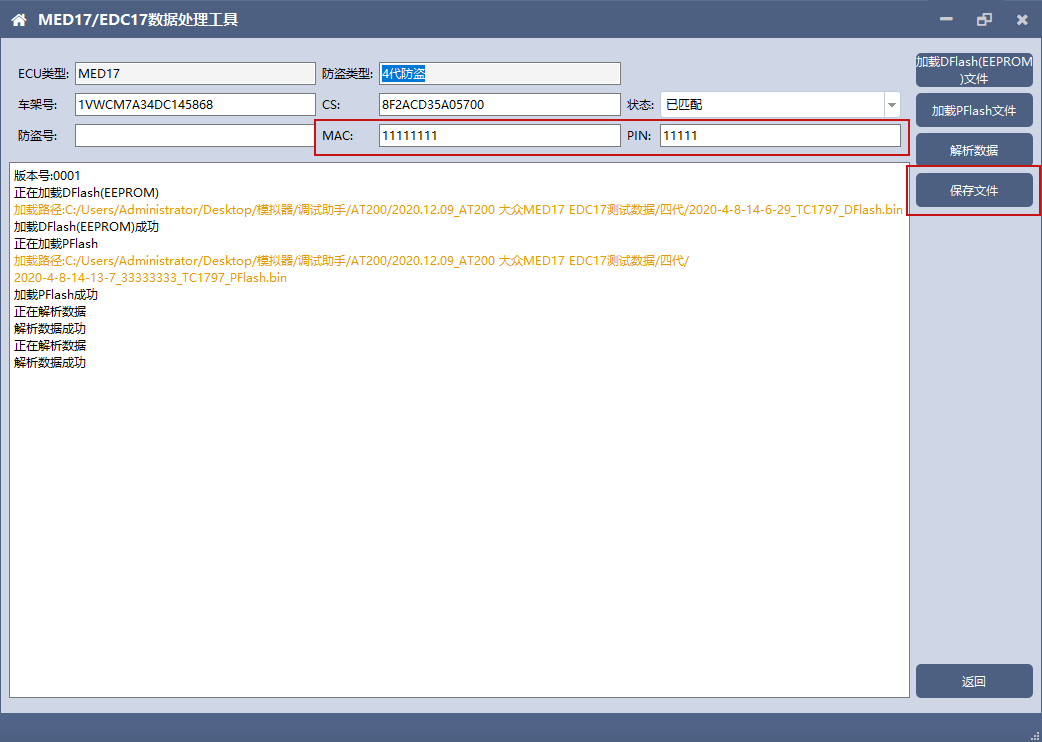Click log line 加载DFlash(EEPROM)成功
This screenshot has width=1042, height=742.
point(86,227)
